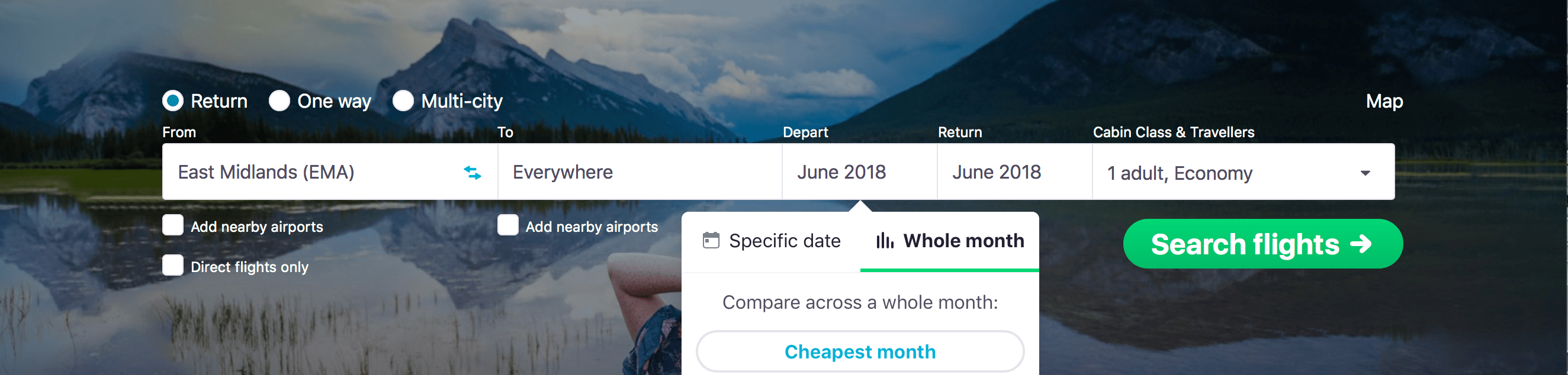1568x375 pixels.
Task: Click the Everywhere destination field
Action: point(639,172)
